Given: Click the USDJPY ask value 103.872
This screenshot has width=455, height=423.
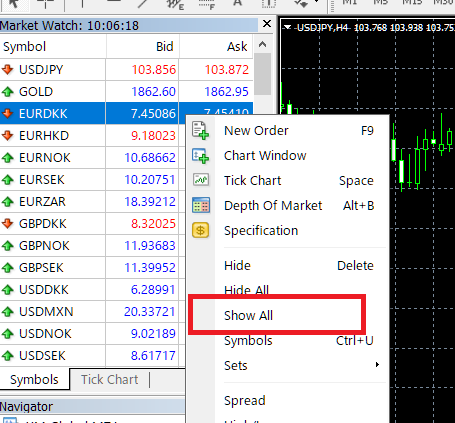Looking at the screenshot, I should pyautogui.click(x=227, y=70).
